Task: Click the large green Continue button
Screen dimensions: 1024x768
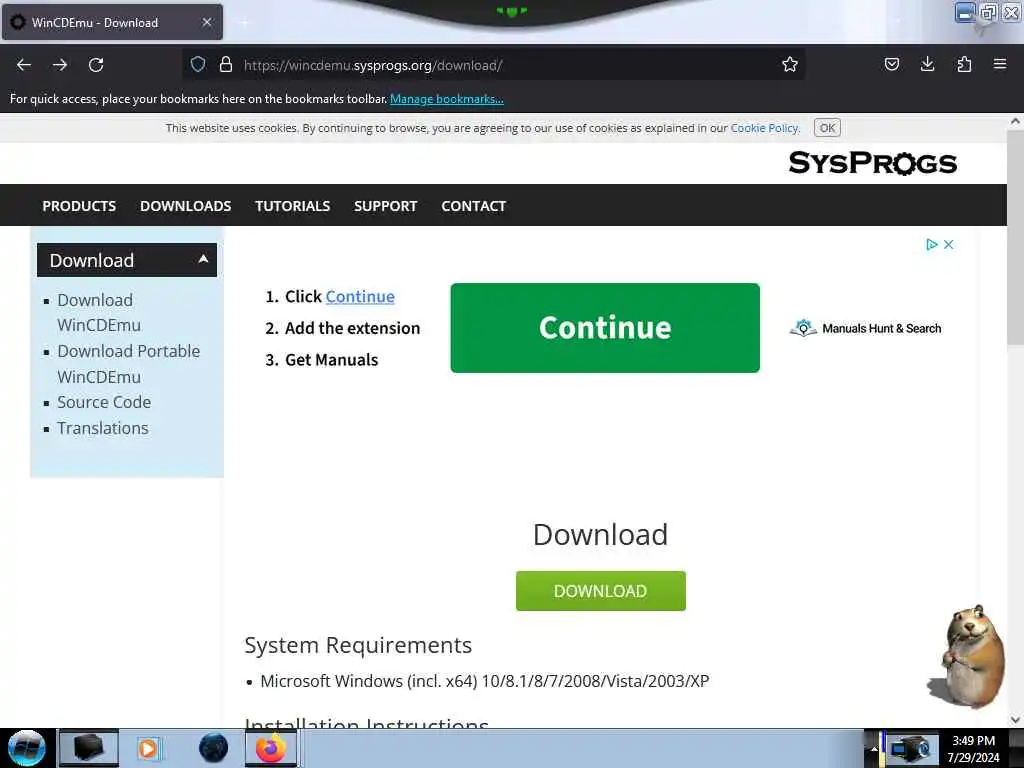Action: coord(605,328)
